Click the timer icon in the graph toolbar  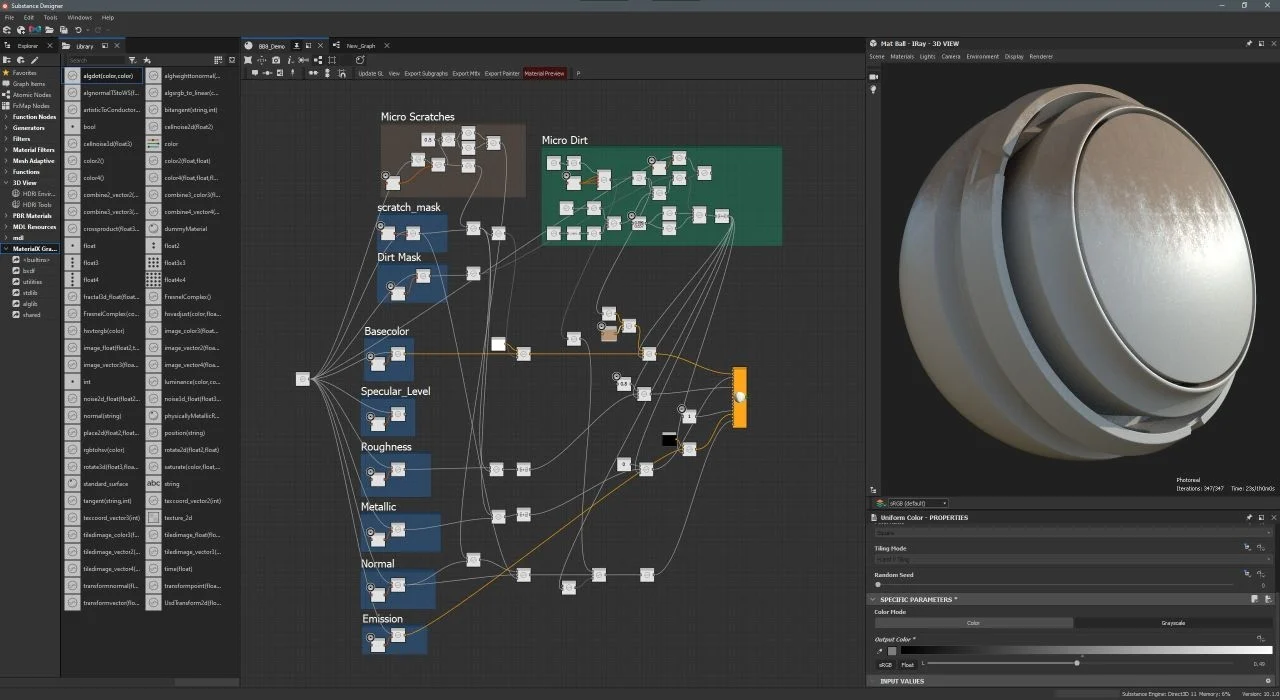click(360, 61)
